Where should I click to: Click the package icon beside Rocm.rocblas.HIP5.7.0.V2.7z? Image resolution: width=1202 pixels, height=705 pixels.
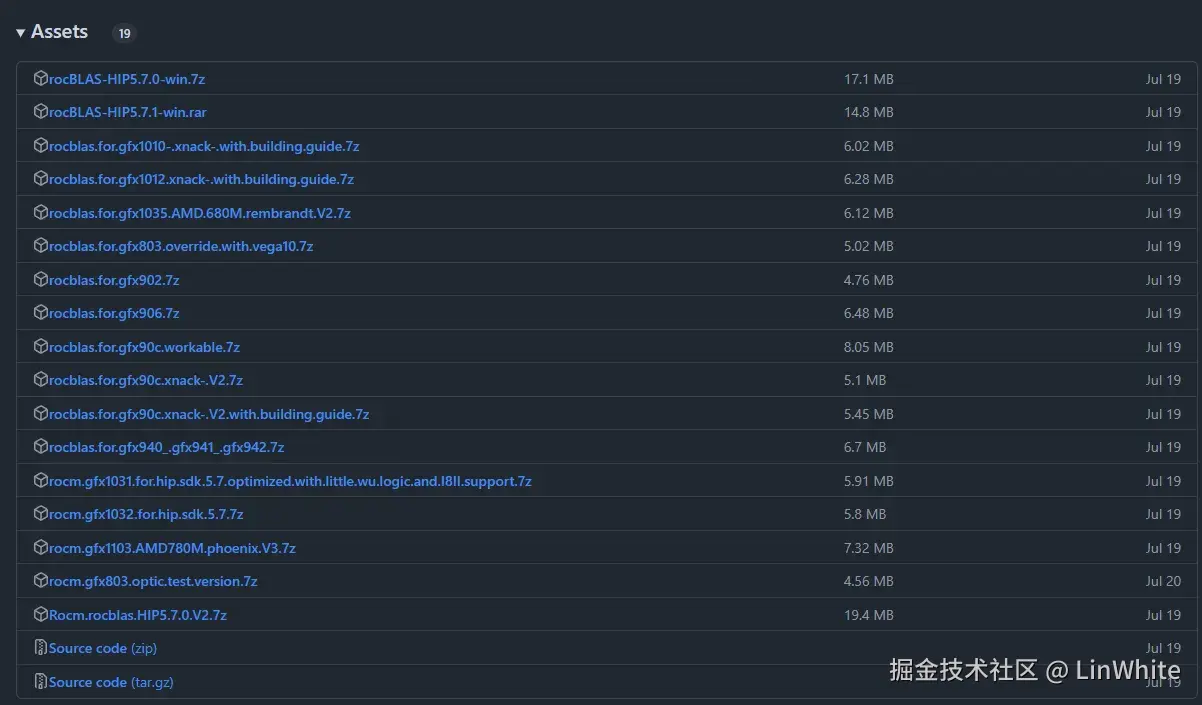click(40, 614)
